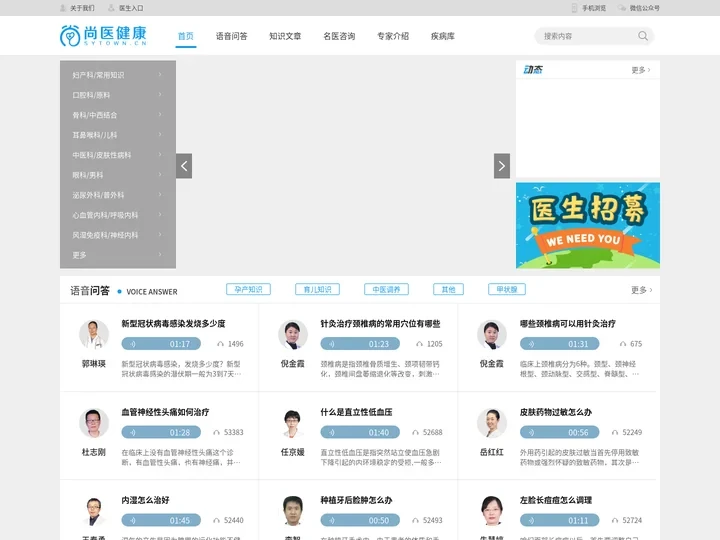The width and height of the screenshot is (720, 540).
Task: Play 左脸长痘痘怎么调理 audio 01:11
Action: coord(559,520)
